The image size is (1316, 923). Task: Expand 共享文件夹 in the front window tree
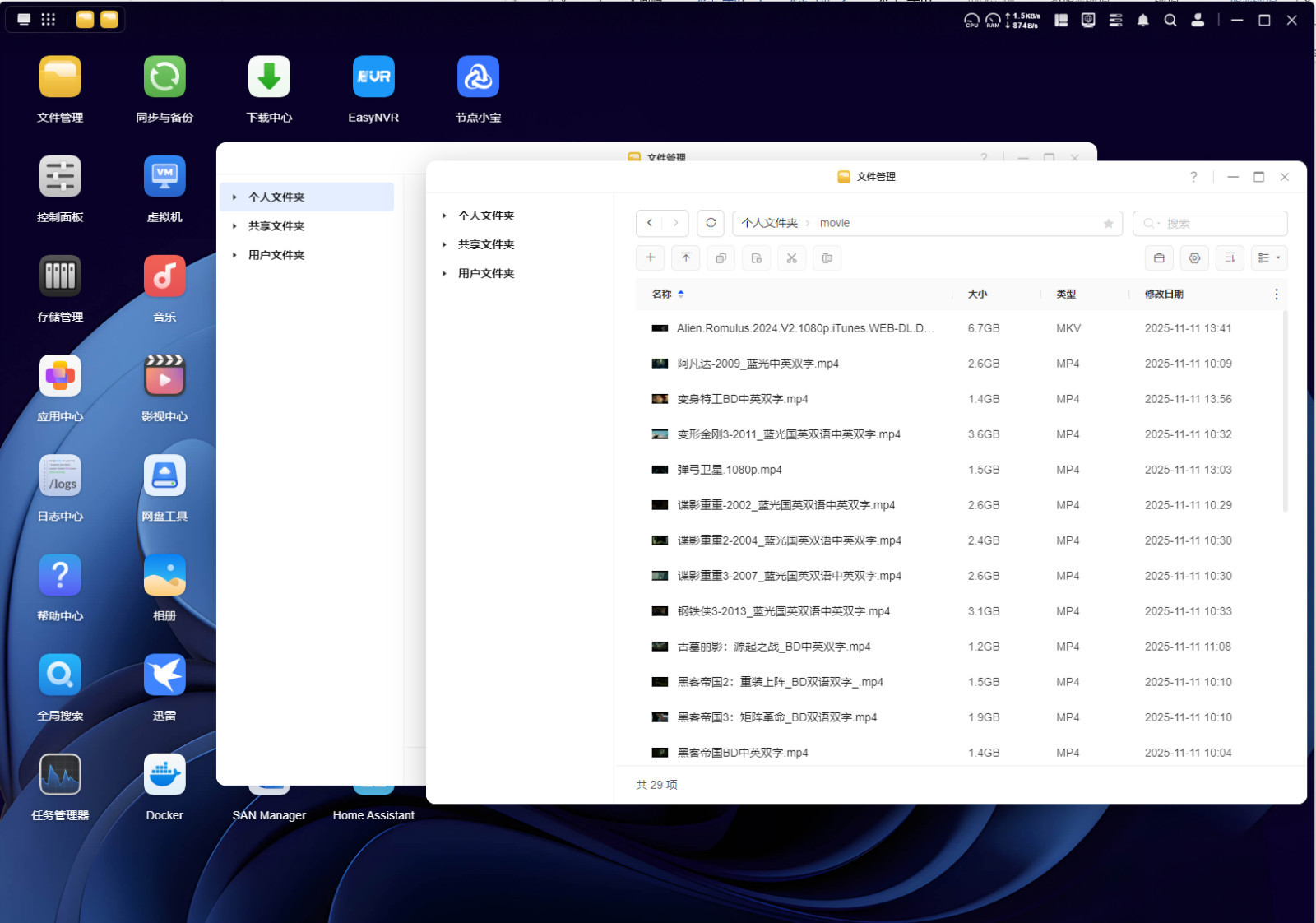444,244
